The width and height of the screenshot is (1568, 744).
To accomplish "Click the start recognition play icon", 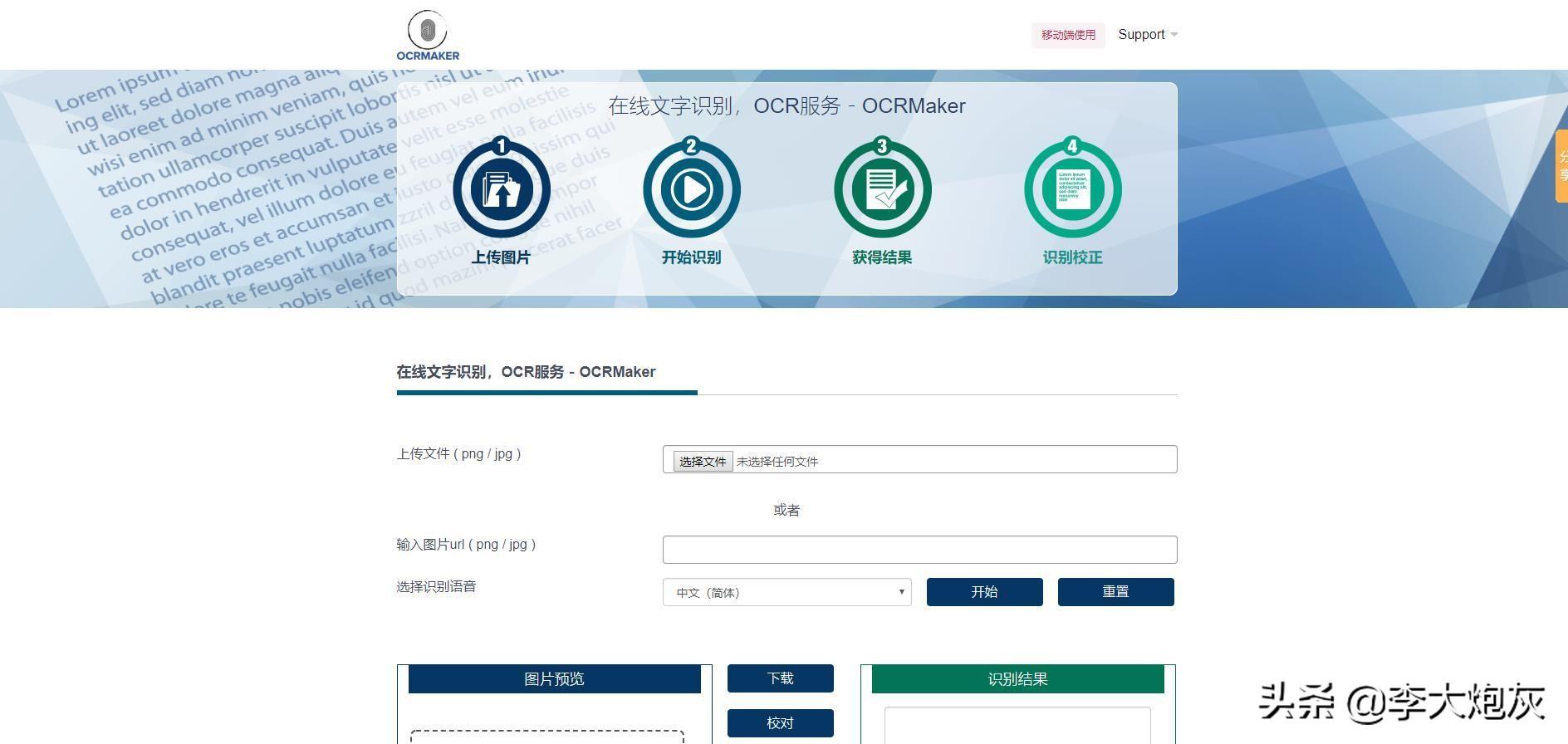I will pyautogui.click(x=692, y=189).
